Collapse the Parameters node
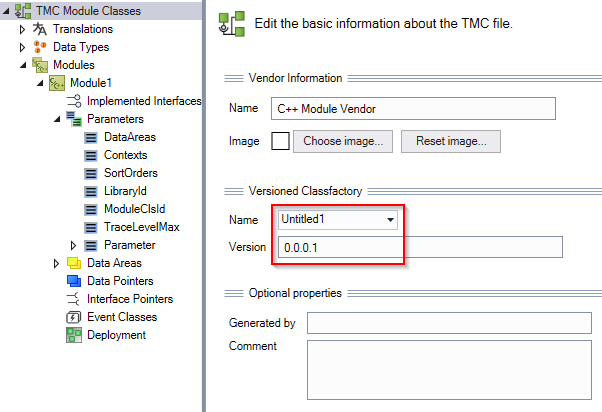Screen dimensions: 602x412 click(x=57, y=119)
